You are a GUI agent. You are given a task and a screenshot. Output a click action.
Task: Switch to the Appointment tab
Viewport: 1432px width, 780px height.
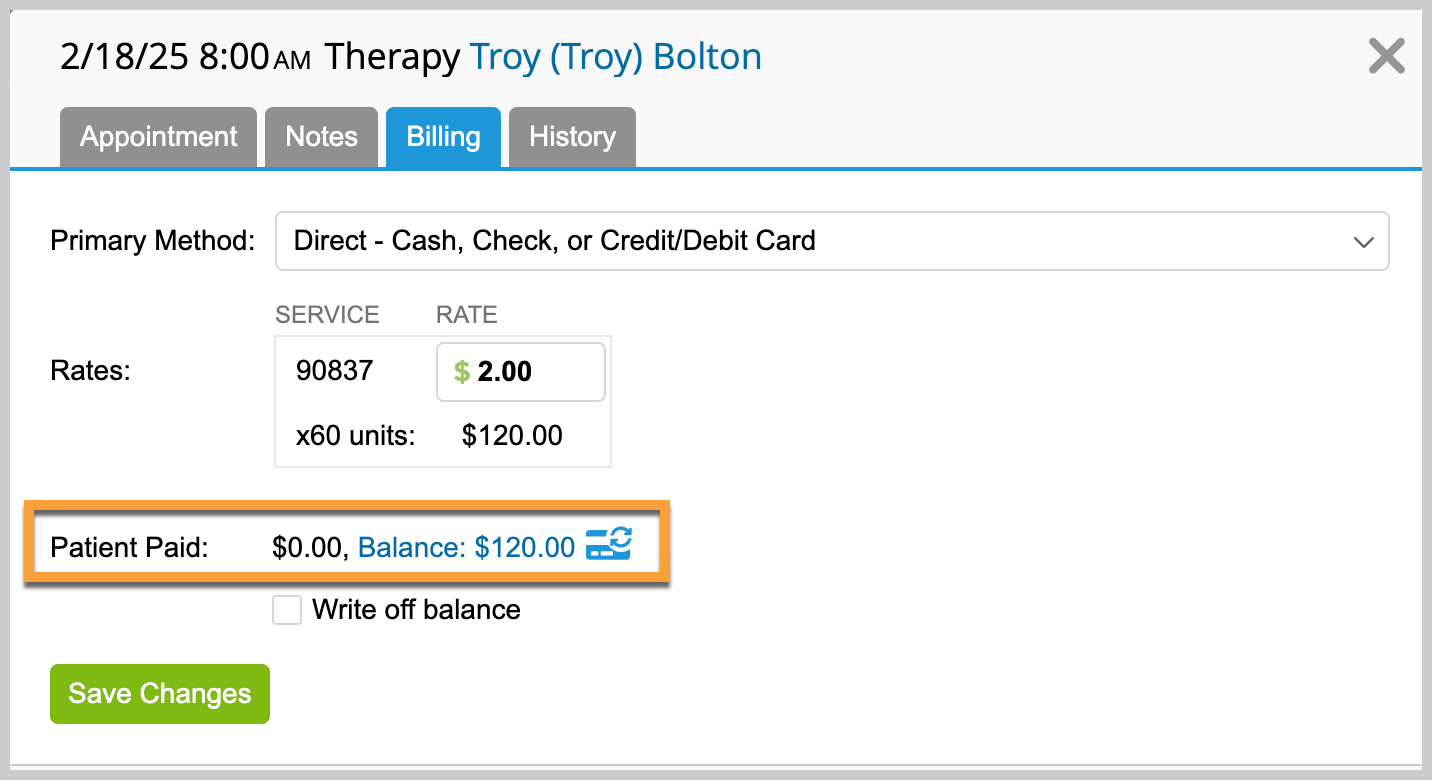[x=159, y=137]
